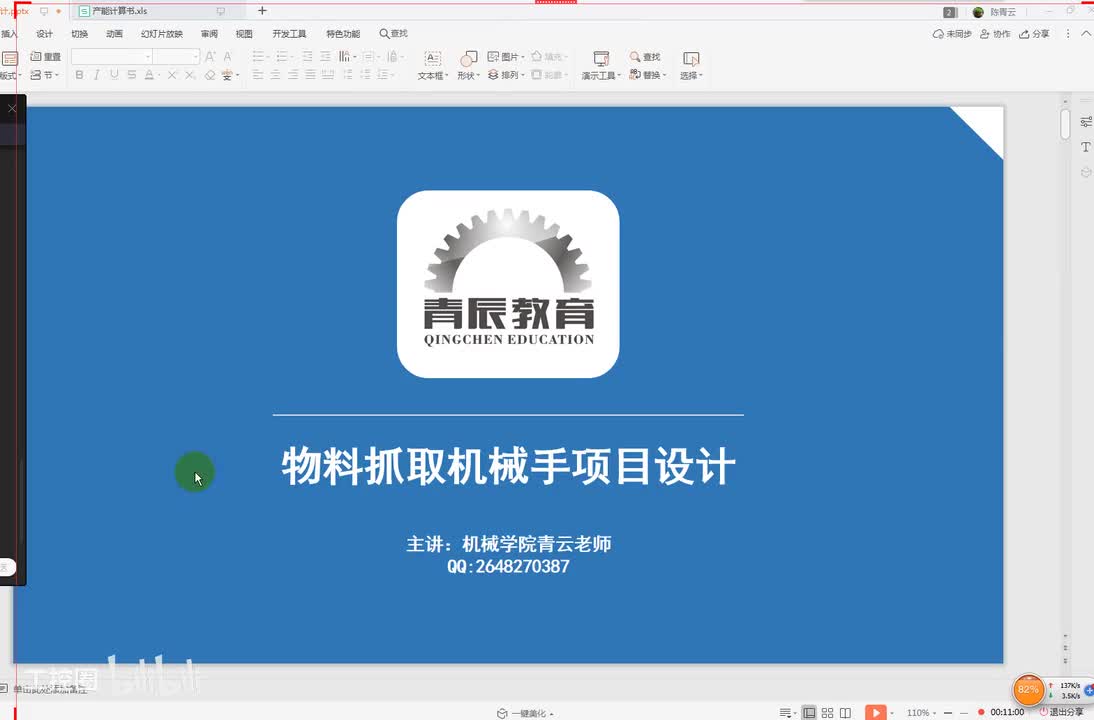Click the 协作 collaborate button
This screenshot has width=1094, height=720.
point(995,34)
